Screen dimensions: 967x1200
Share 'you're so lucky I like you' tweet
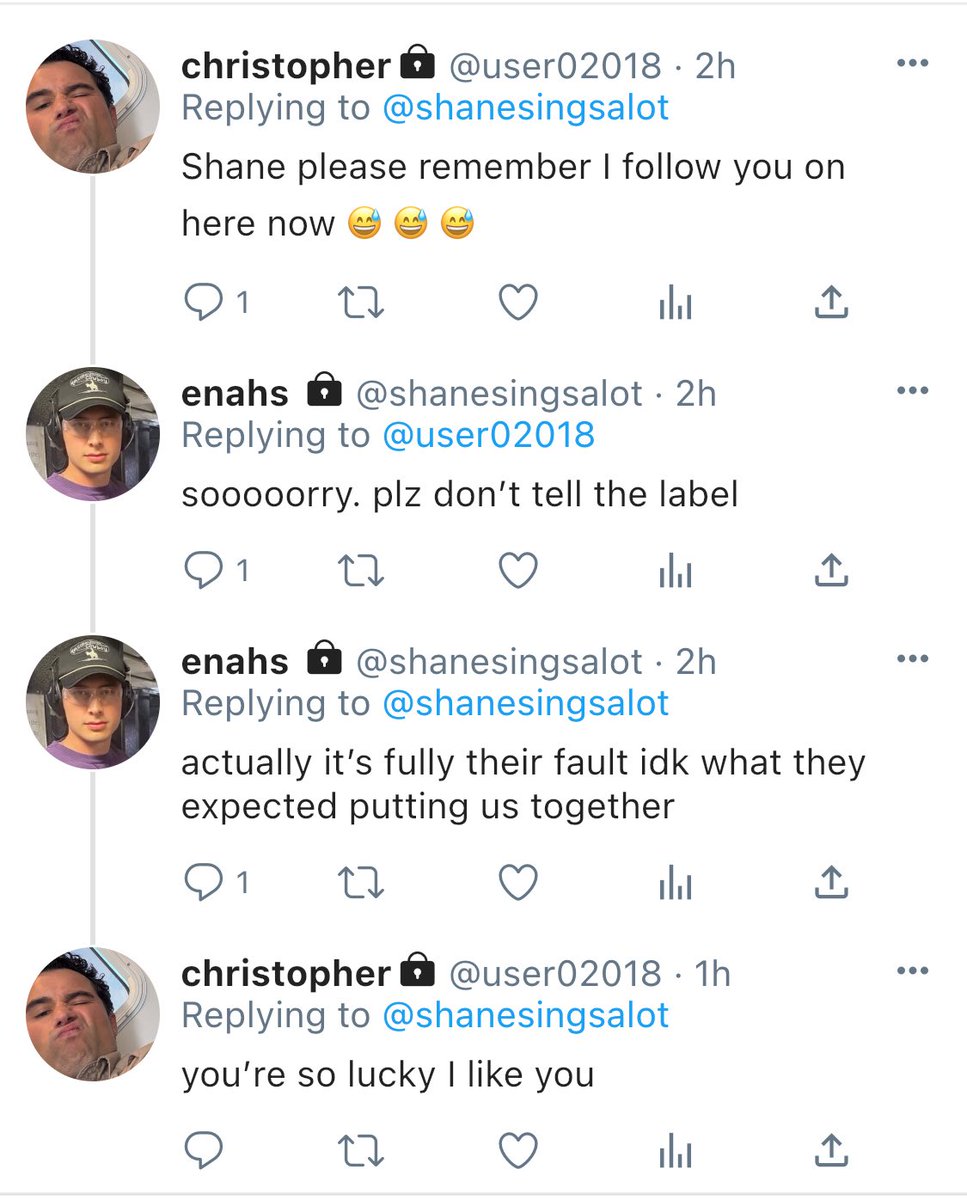coord(831,1151)
